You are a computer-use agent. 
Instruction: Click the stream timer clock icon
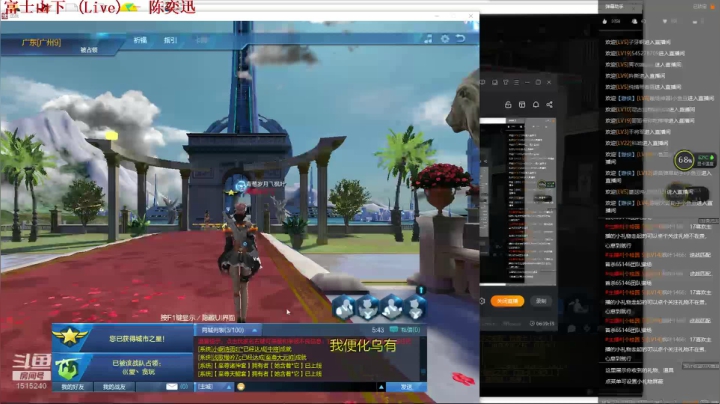pos(532,324)
